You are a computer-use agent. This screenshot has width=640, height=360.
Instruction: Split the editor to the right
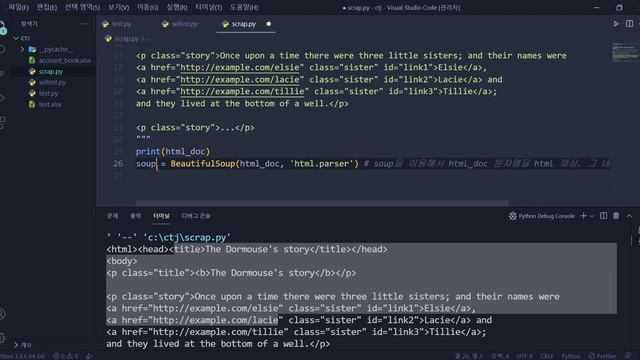pyautogui.click(x=629, y=24)
